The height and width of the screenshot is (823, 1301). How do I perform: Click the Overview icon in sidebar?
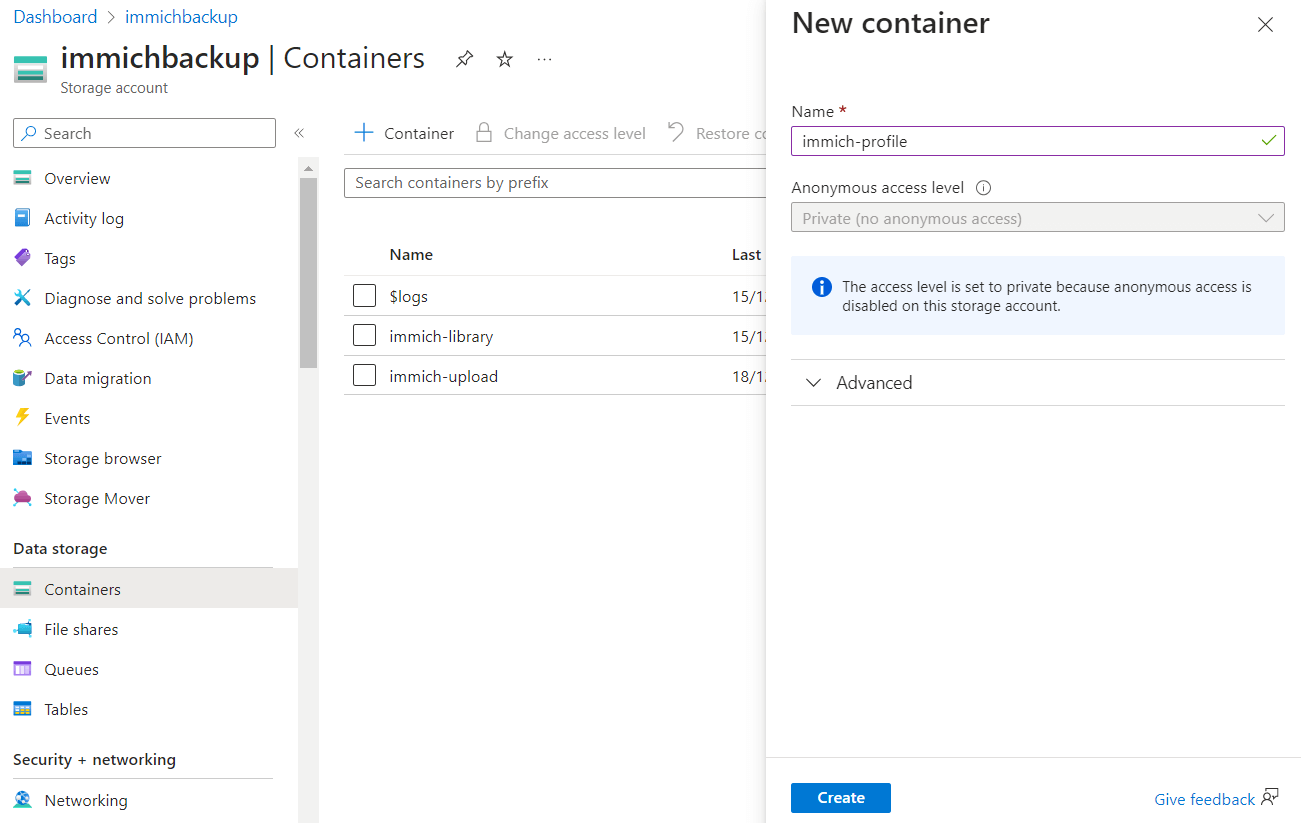click(x=23, y=178)
